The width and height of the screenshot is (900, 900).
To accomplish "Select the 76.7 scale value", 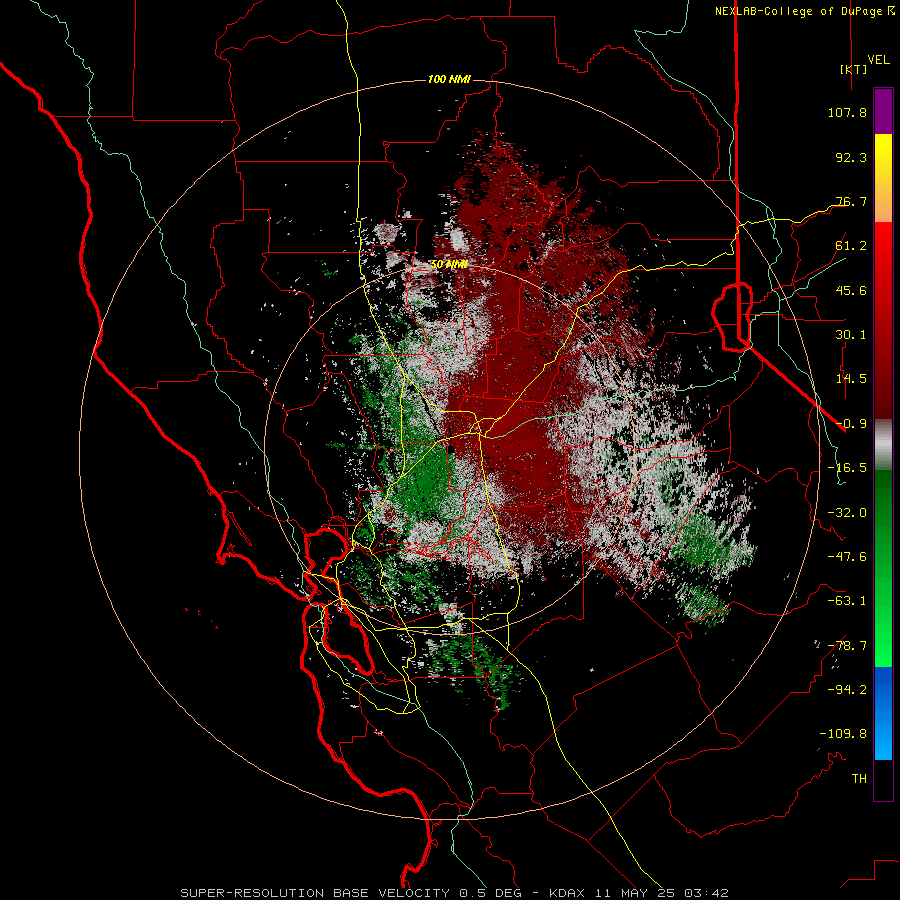I will (x=851, y=201).
